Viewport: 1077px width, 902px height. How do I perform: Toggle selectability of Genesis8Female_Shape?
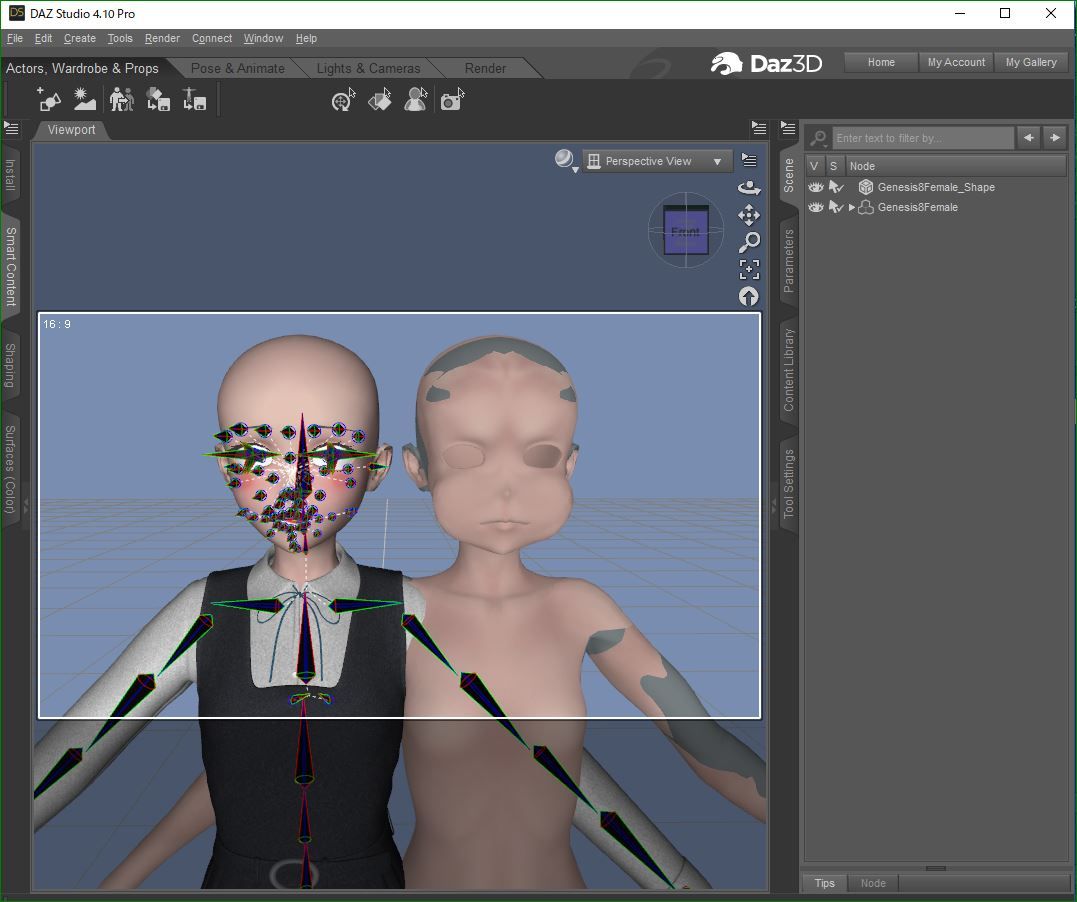tap(836, 187)
